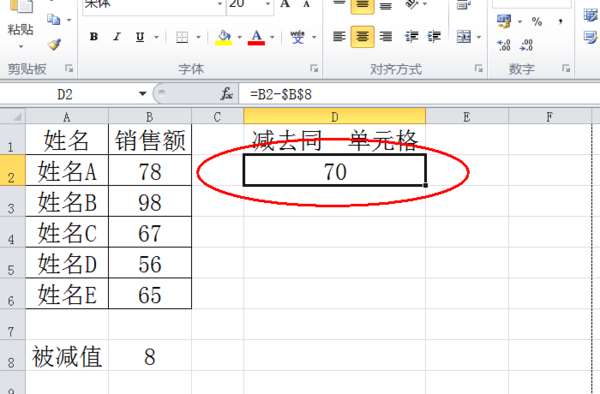Click the fill color bucket icon
Image resolution: width=600 pixels, height=394 pixels.
[224, 37]
